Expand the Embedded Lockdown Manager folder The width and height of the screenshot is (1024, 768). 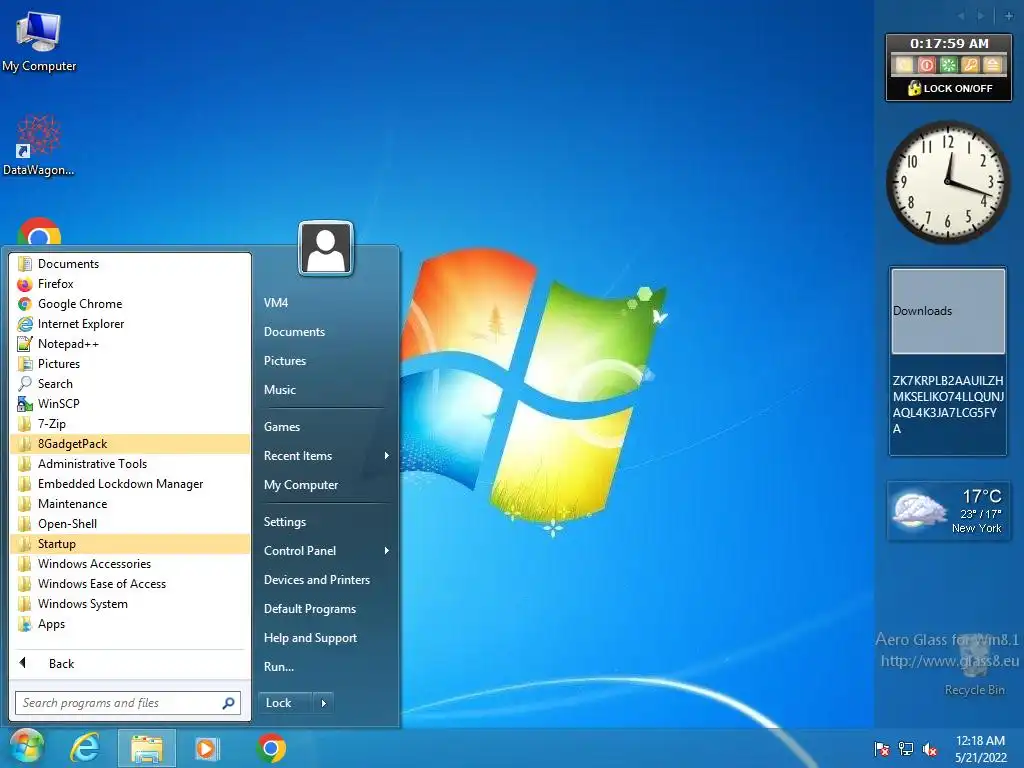click(x=130, y=484)
